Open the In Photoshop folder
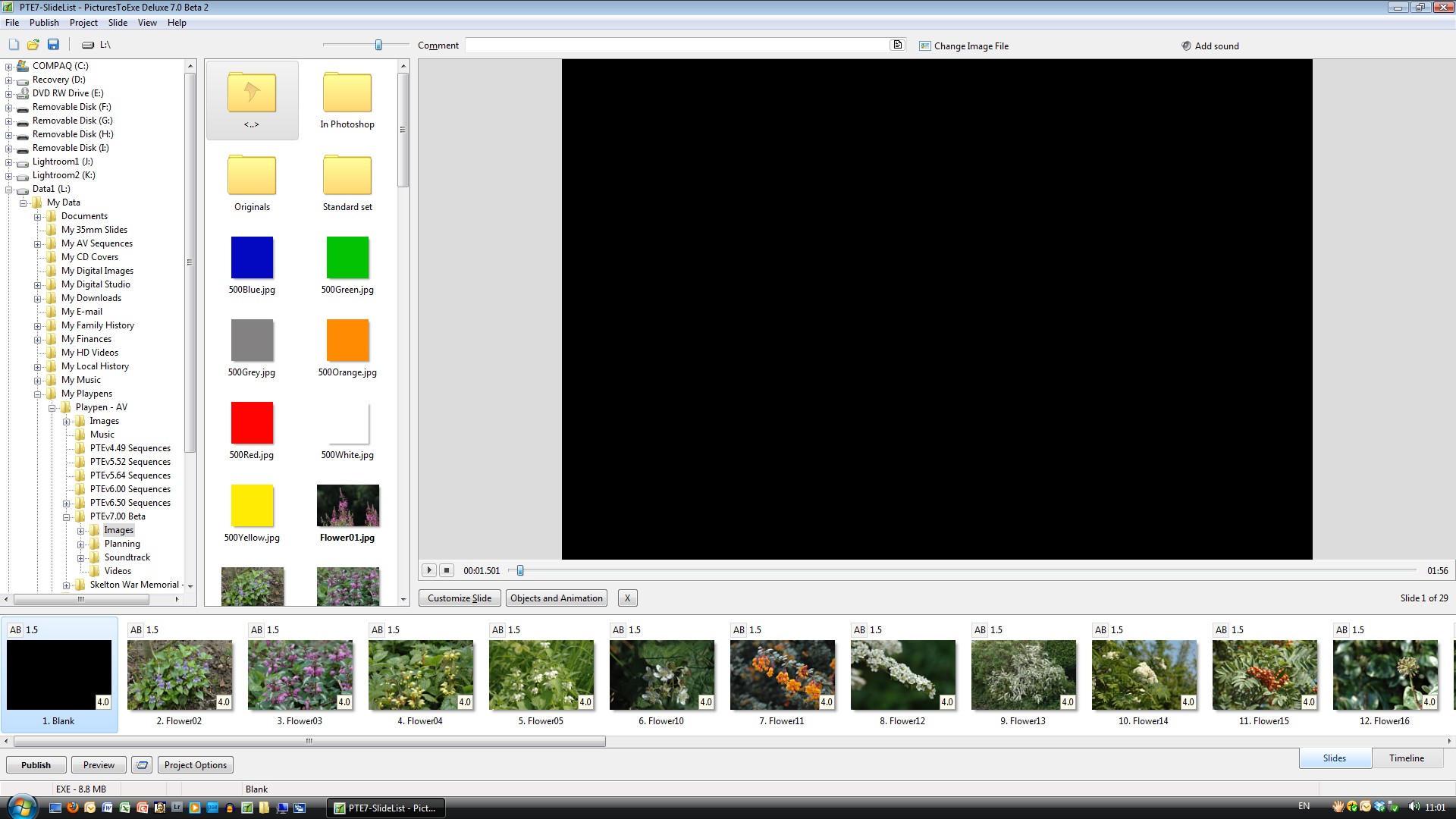Screen dimensions: 1456x819 tap(347, 93)
